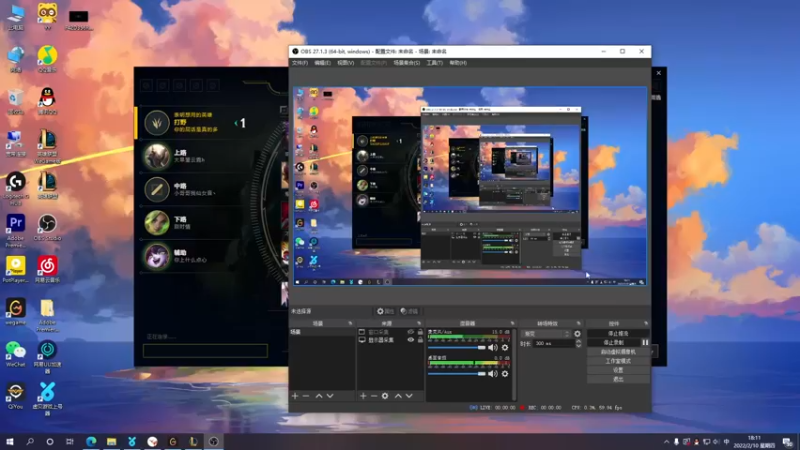This screenshot has width=800, height=450.
Task: Click the Studio Mode button
Action: [x=618, y=361]
